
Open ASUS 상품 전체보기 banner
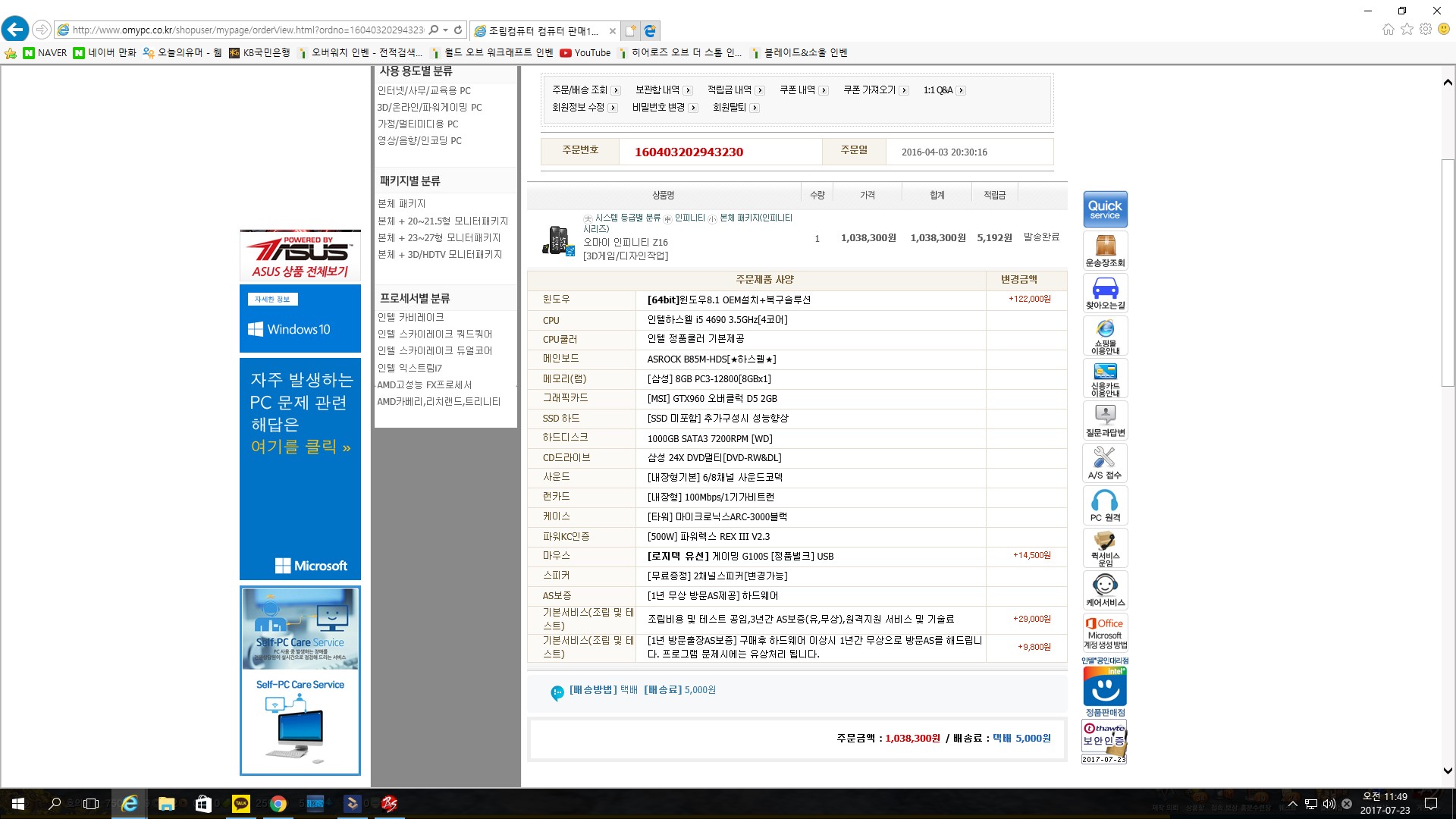[300, 256]
